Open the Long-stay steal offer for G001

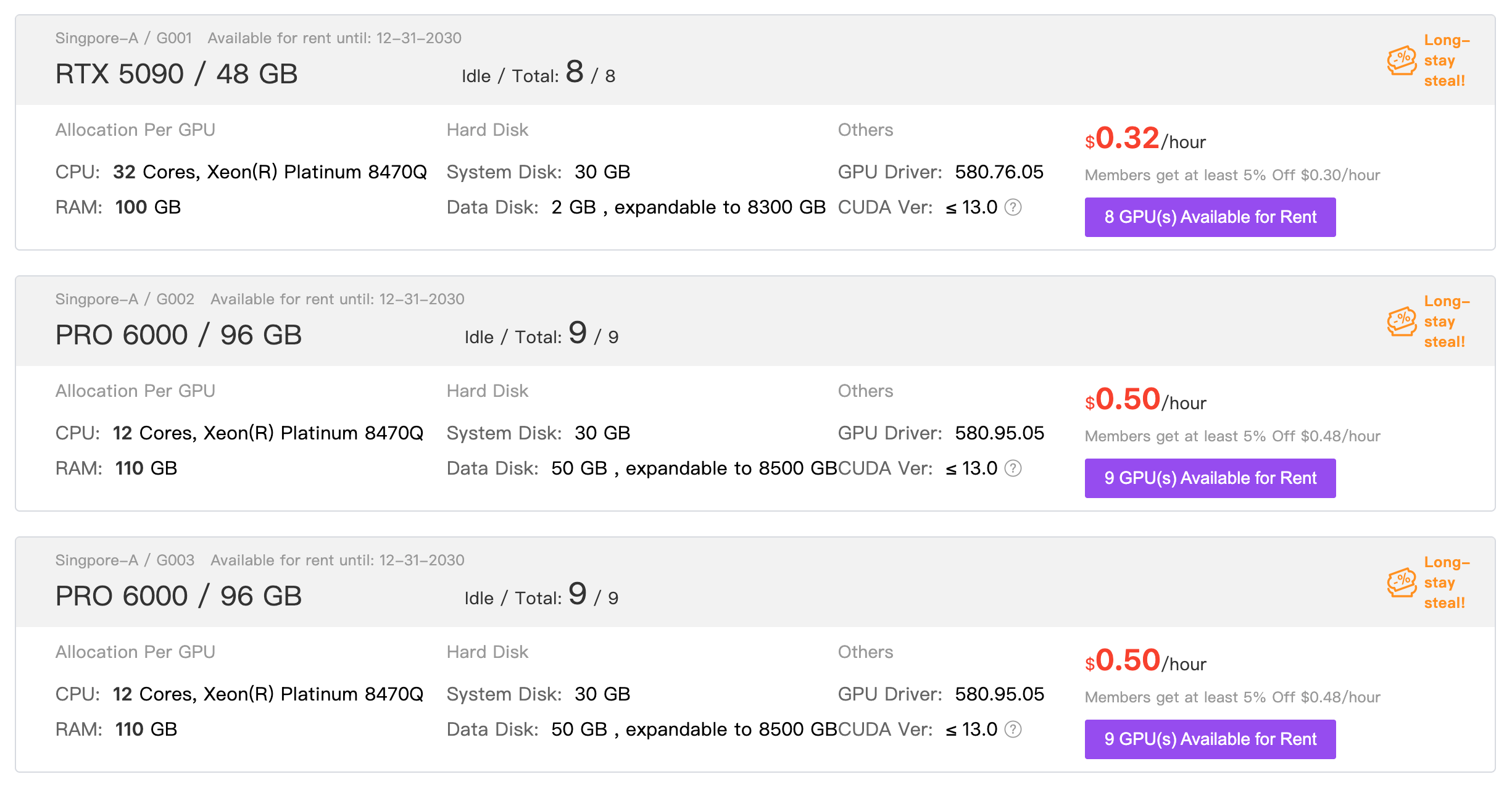1447,60
